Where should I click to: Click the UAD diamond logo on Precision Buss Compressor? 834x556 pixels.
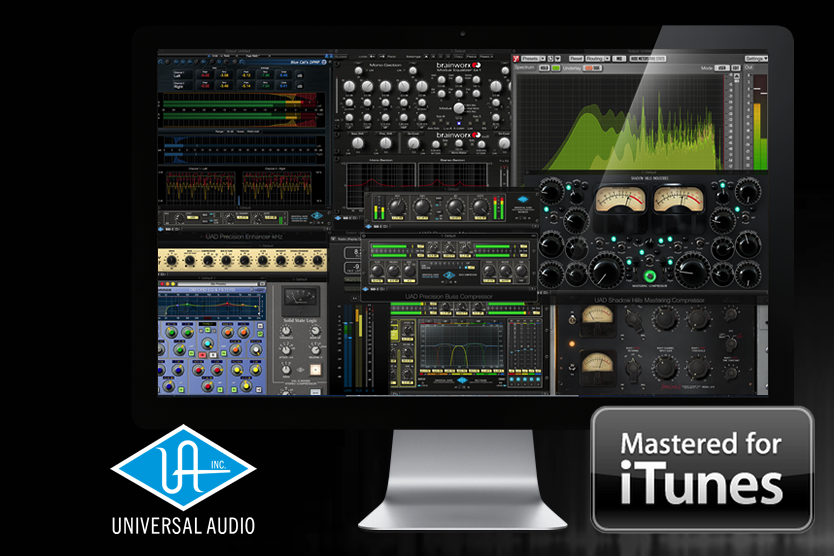448,275
